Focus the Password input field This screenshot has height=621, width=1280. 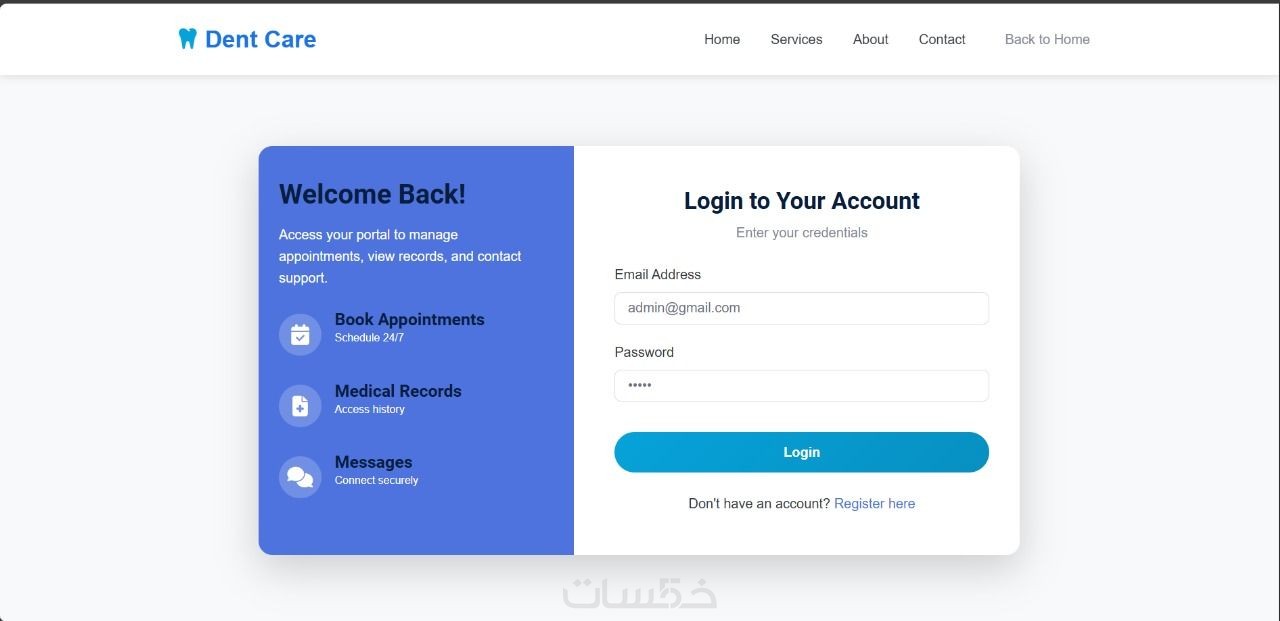pos(801,386)
